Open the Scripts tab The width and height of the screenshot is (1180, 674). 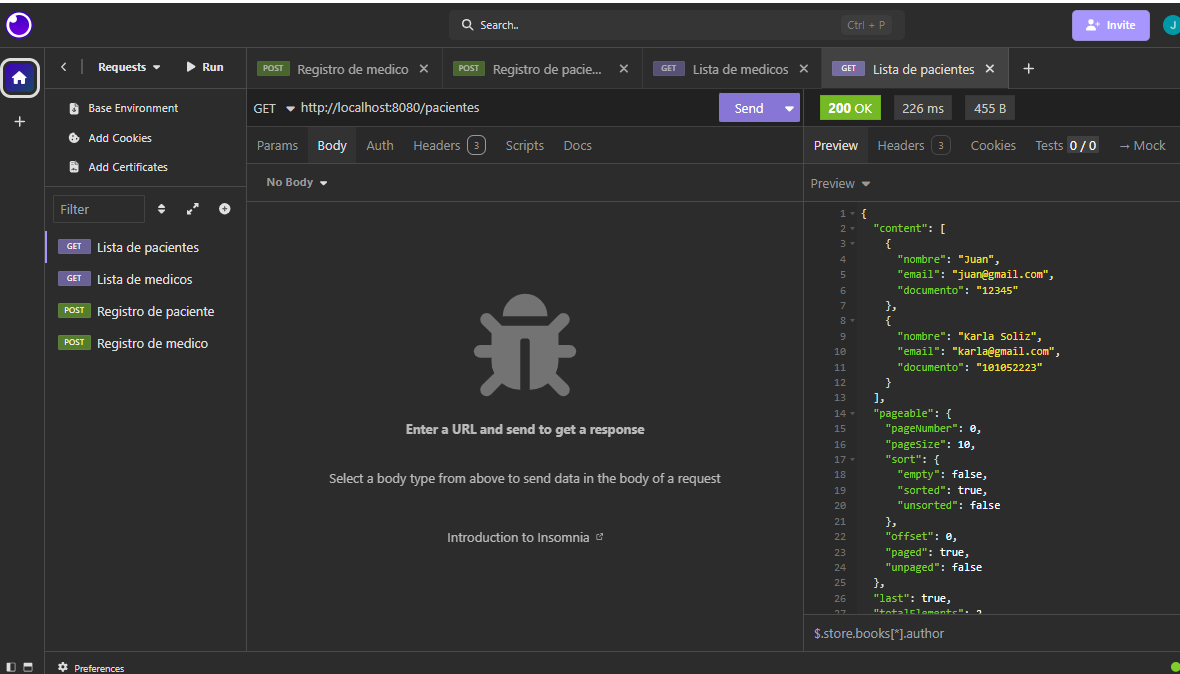click(x=525, y=145)
